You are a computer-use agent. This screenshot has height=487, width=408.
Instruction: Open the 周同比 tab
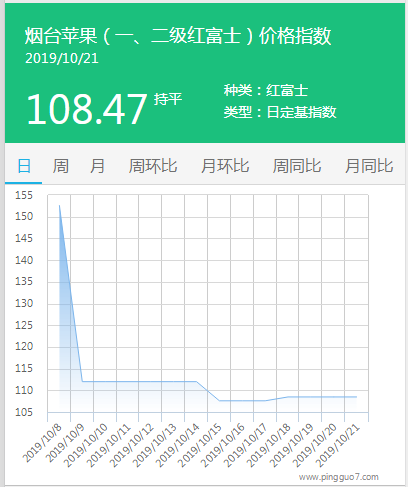point(297,166)
